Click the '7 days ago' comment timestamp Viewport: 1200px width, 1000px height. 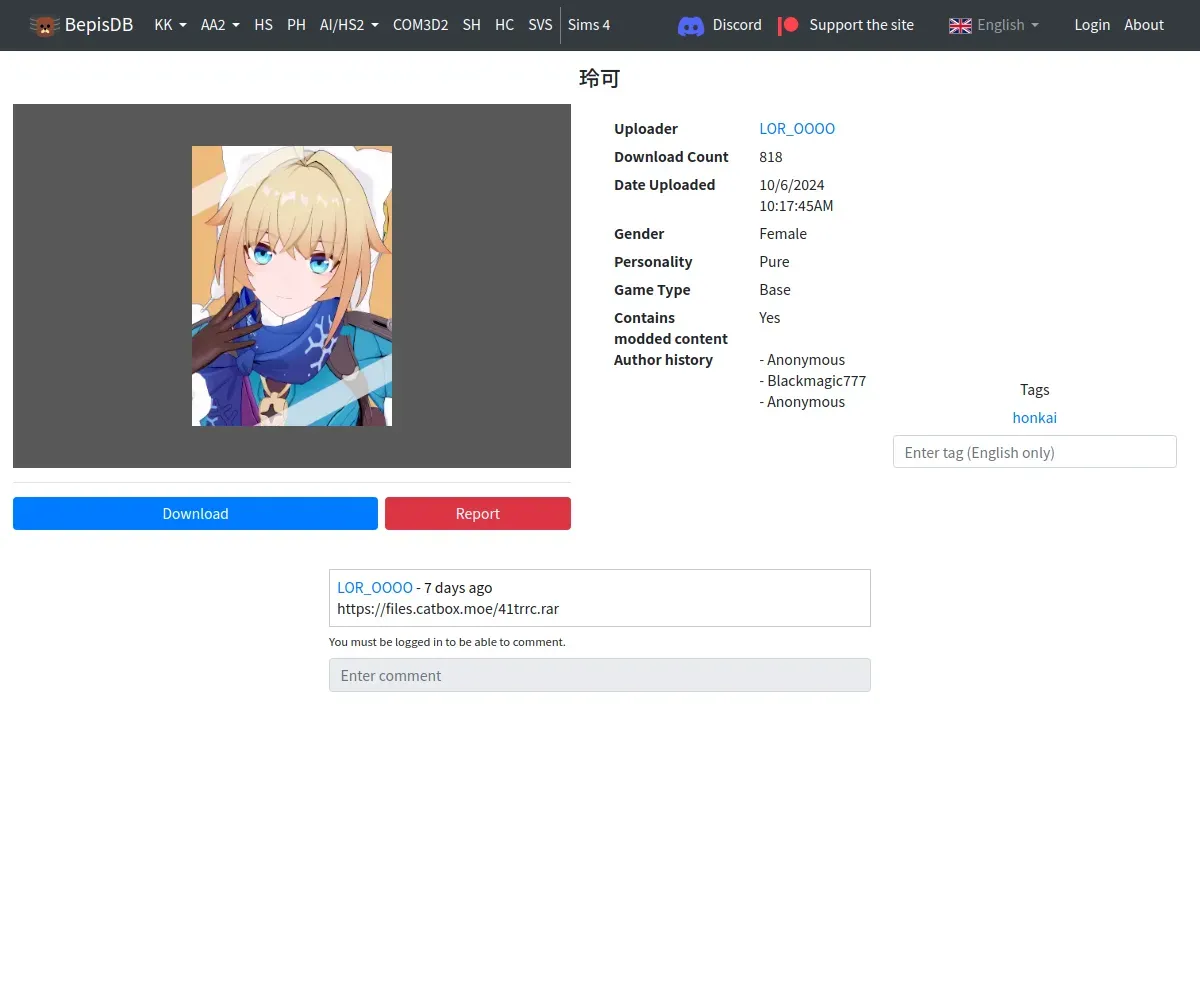pos(458,588)
